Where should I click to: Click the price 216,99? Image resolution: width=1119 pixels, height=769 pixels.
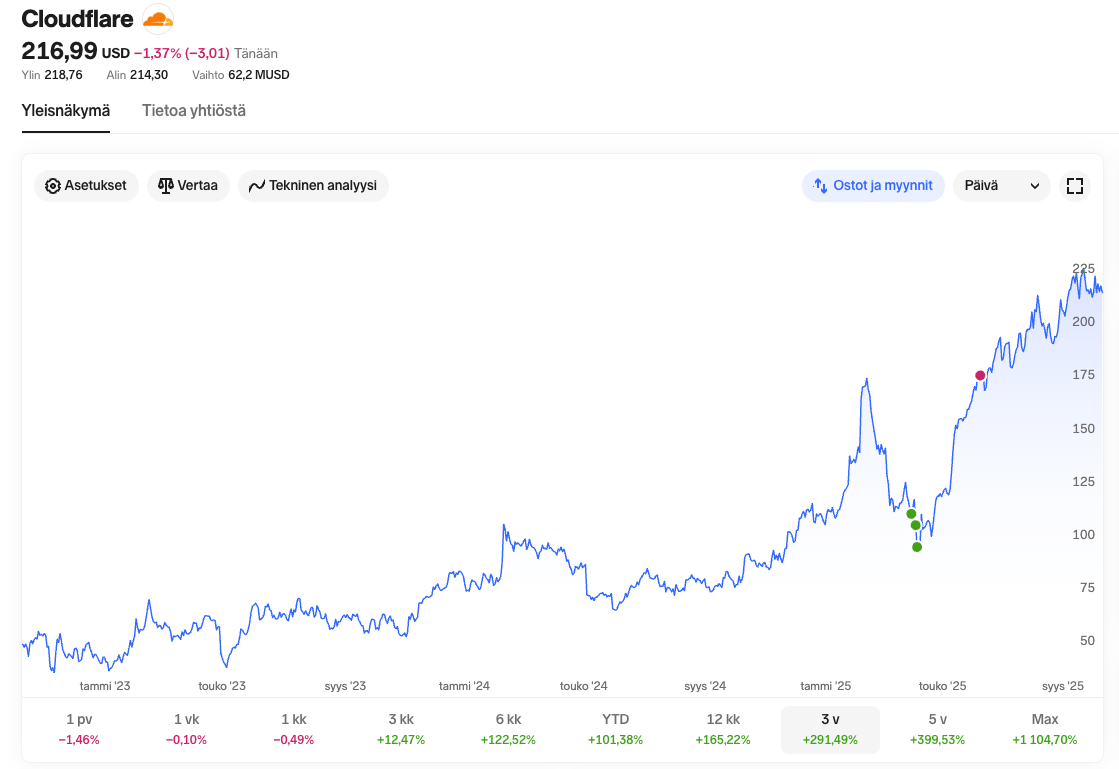coord(59,51)
